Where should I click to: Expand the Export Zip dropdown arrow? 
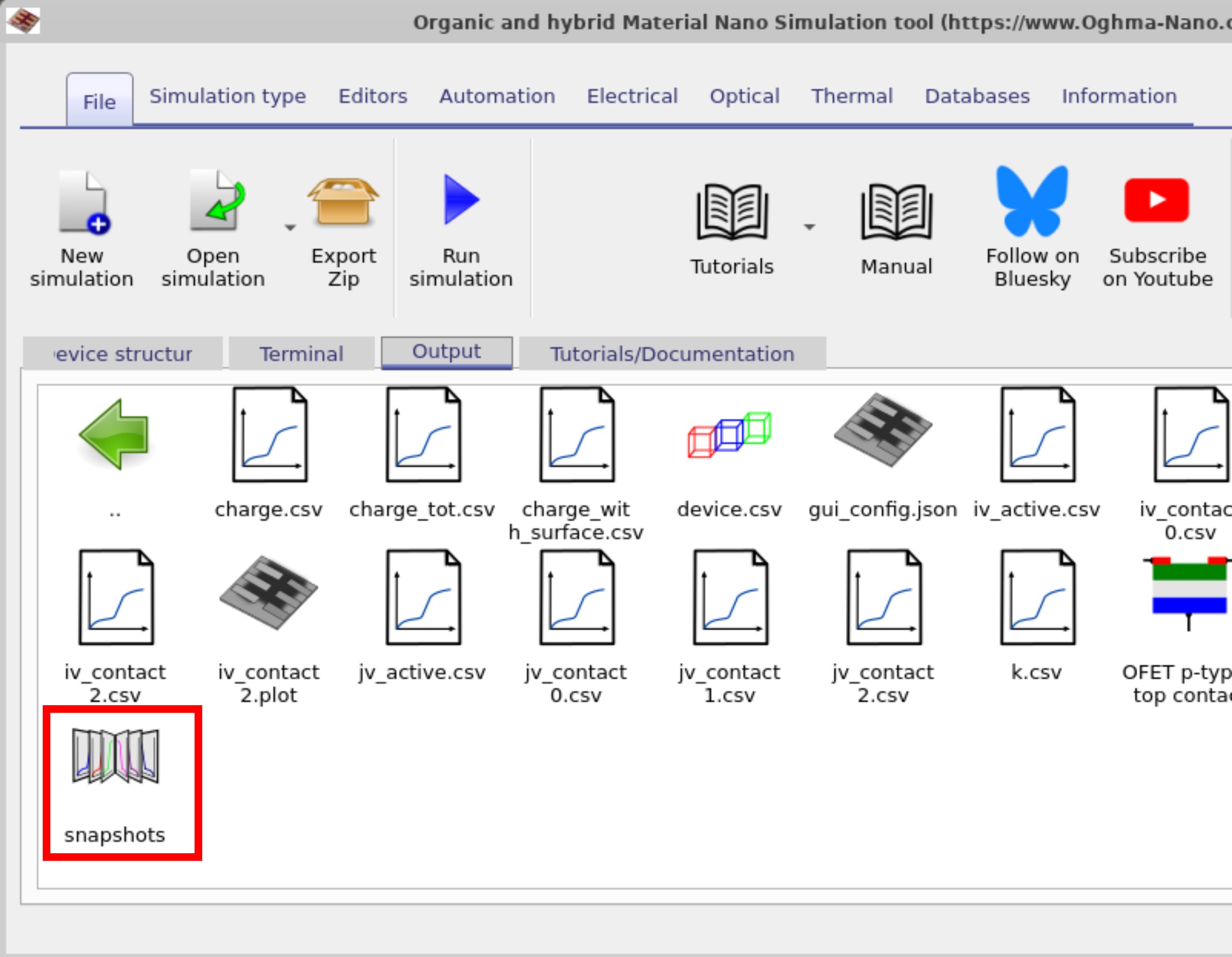pos(289,227)
